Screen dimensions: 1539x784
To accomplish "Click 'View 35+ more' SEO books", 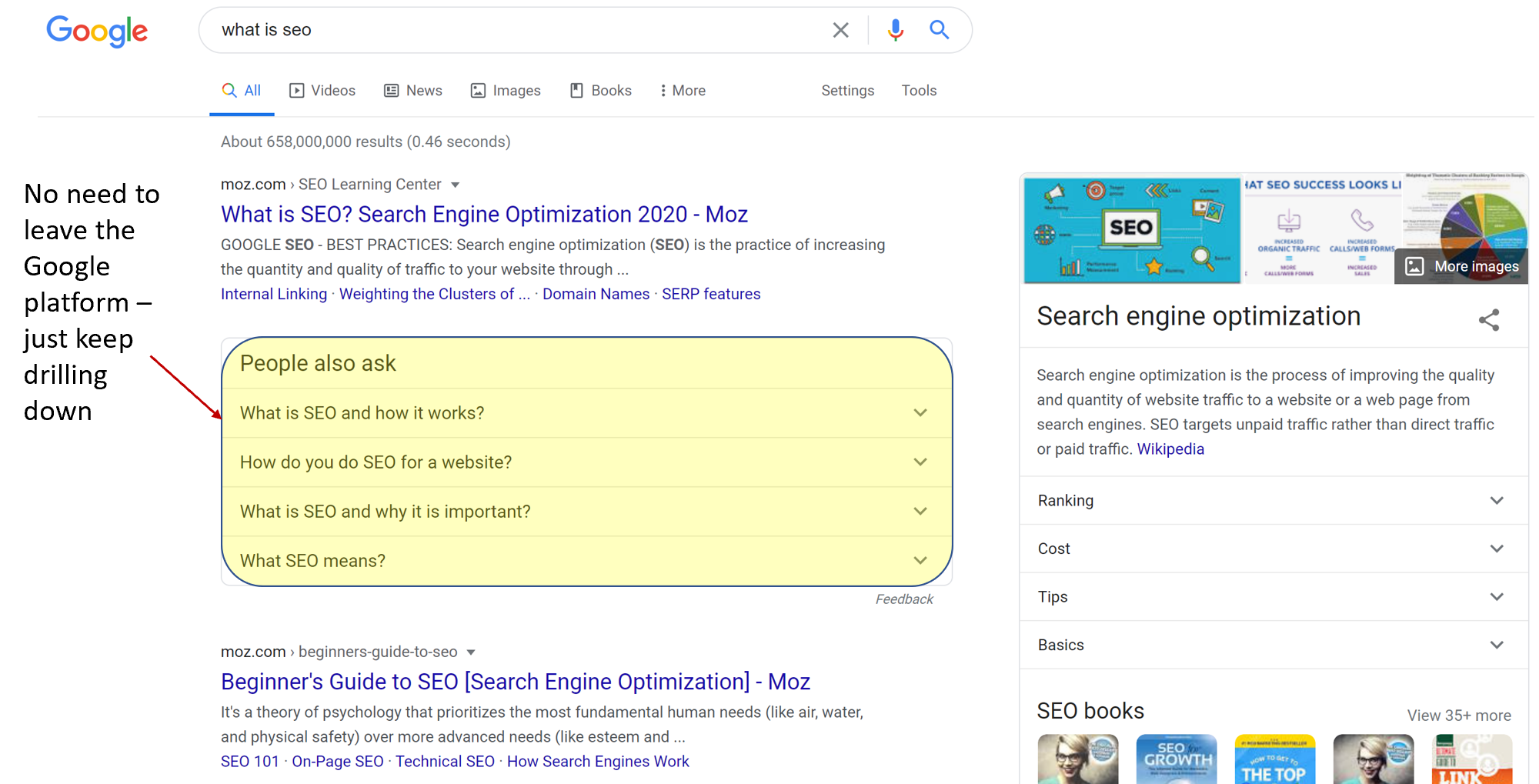I will [x=1459, y=716].
